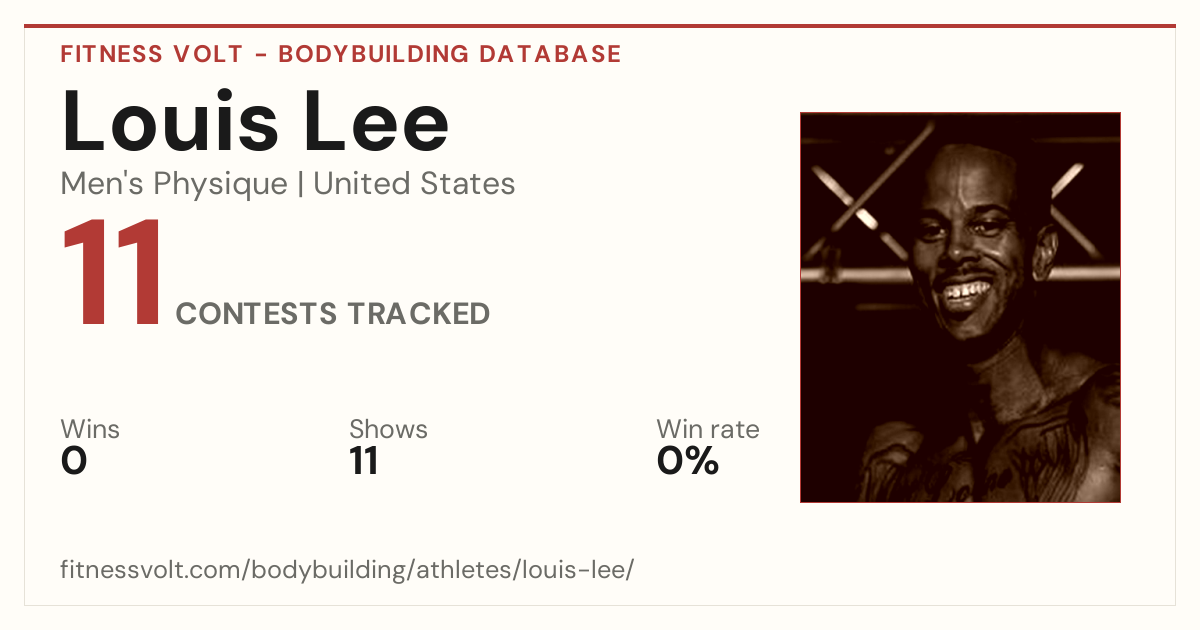This screenshot has height=630, width=1200.
Task: Click the 0% win rate value
Action: (x=688, y=461)
